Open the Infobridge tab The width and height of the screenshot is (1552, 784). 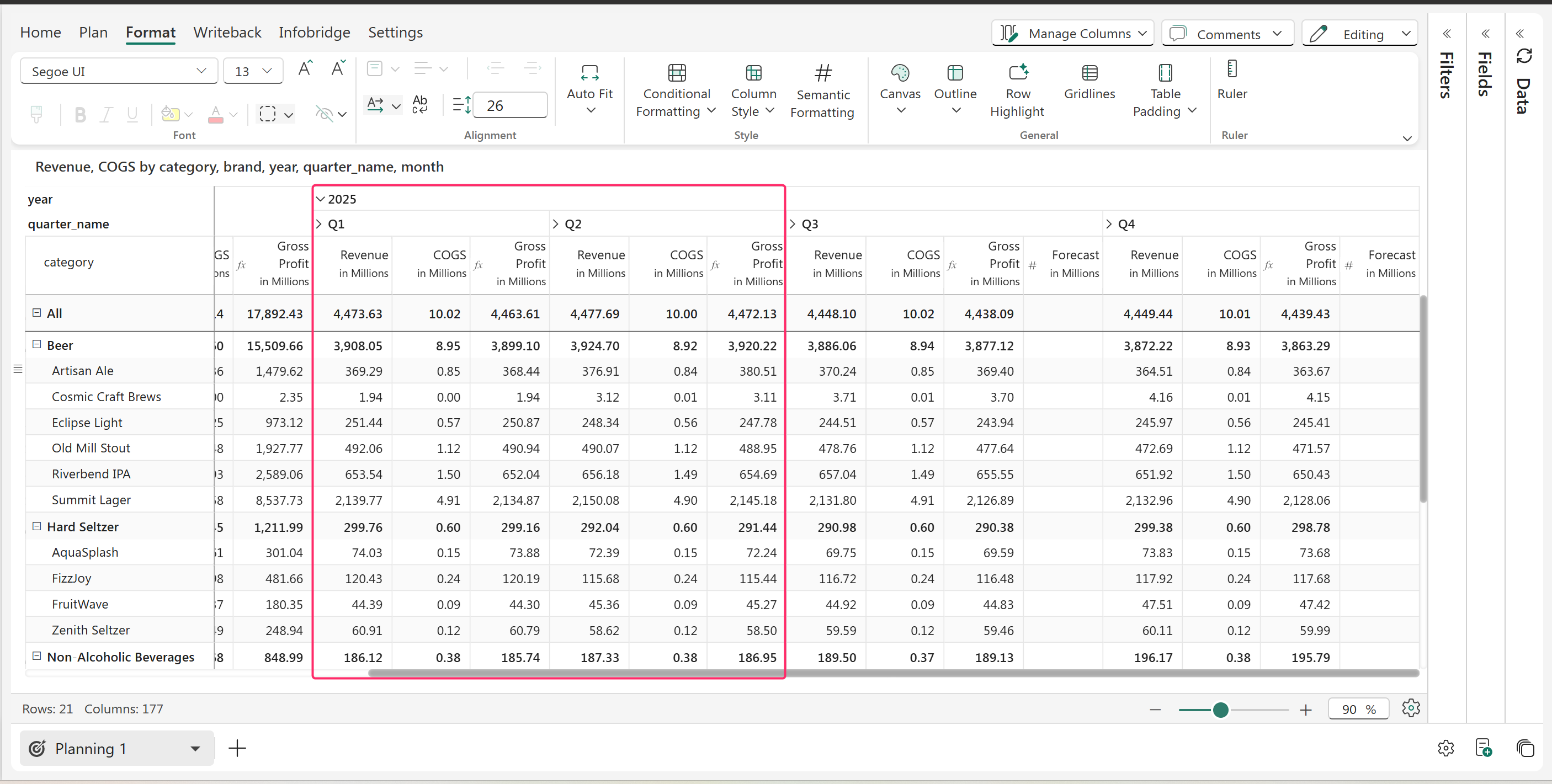[x=314, y=33]
